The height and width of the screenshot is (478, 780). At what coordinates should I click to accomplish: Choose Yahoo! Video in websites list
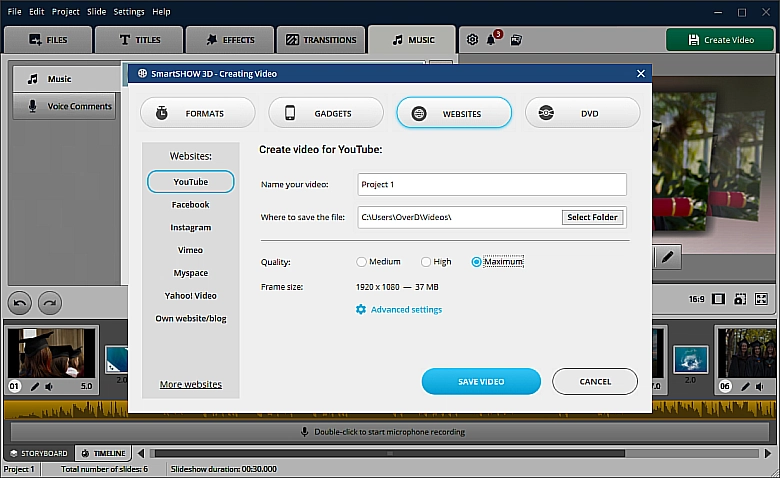191,295
